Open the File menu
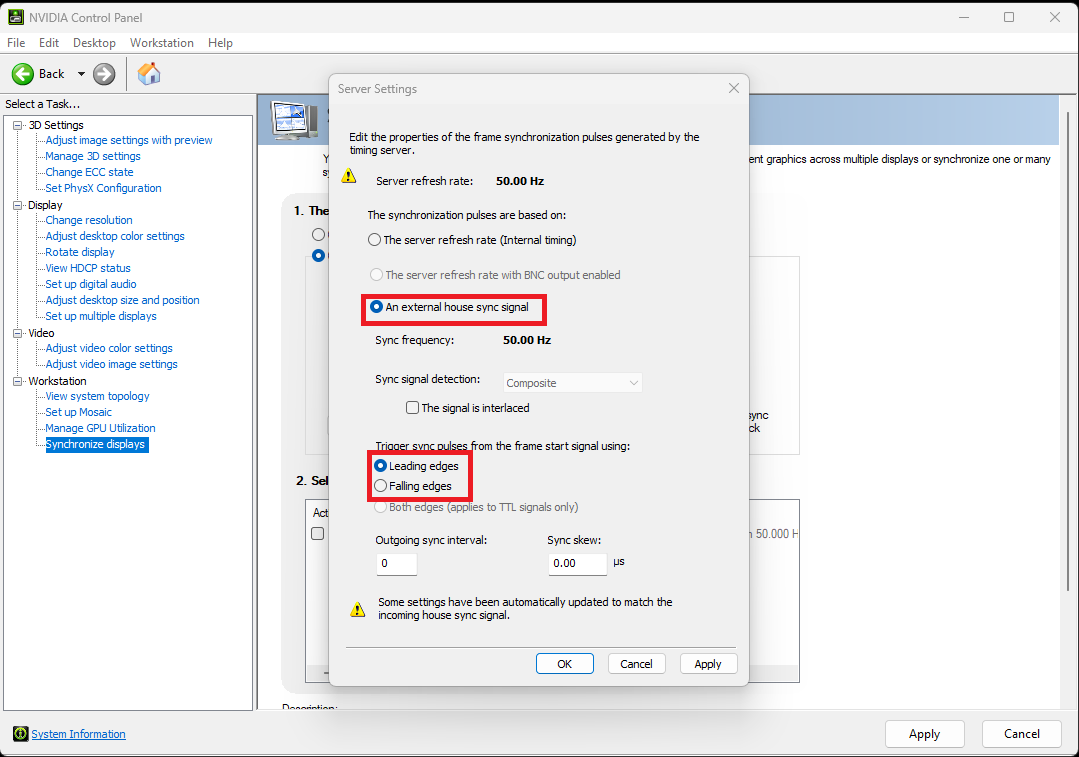 (16, 43)
